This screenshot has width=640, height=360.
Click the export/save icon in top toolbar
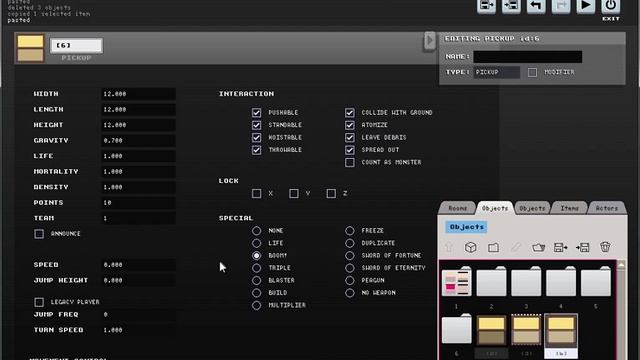click(x=486, y=6)
